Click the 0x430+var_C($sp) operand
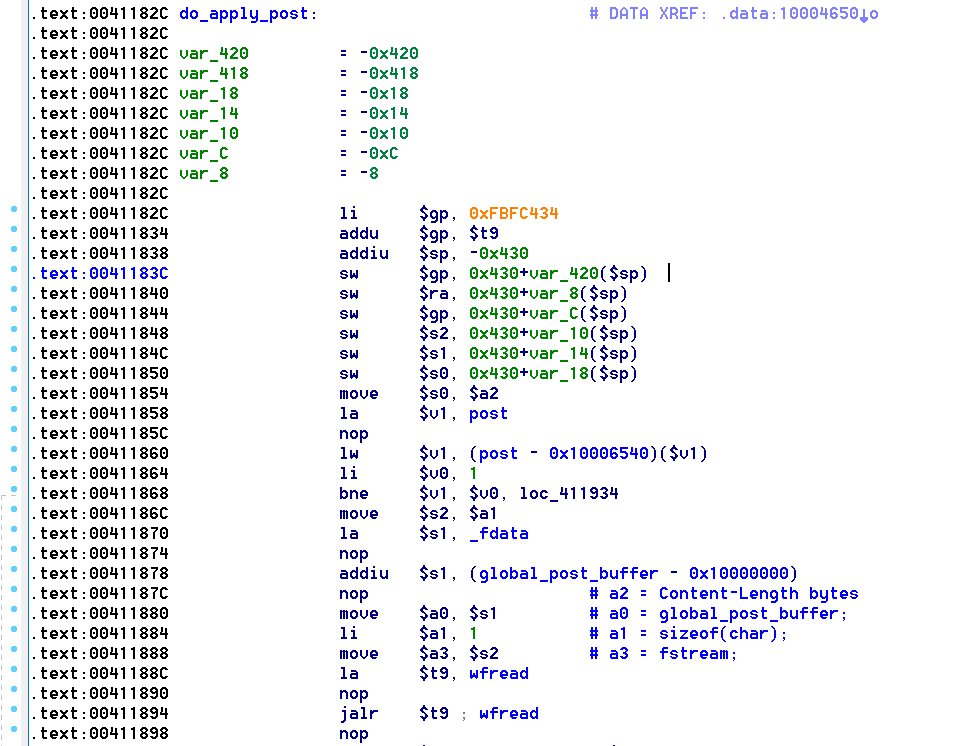The width and height of the screenshot is (953, 746). pyautogui.click(x=548, y=314)
